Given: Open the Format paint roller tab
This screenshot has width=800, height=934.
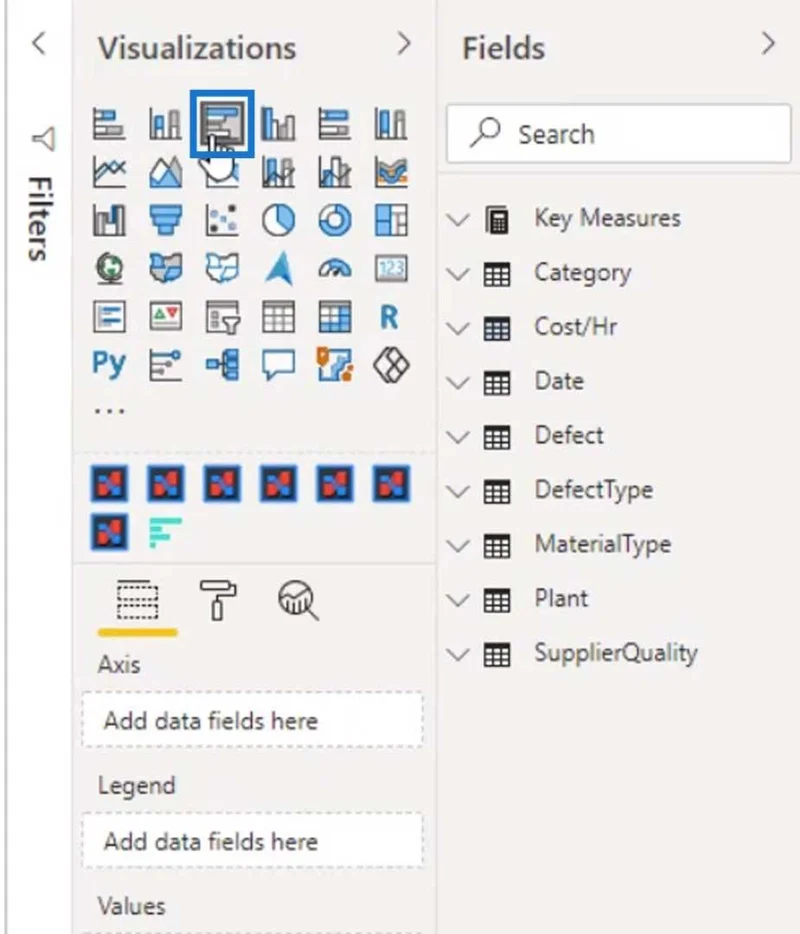Looking at the screenshot, I should (x=218, y=600).
